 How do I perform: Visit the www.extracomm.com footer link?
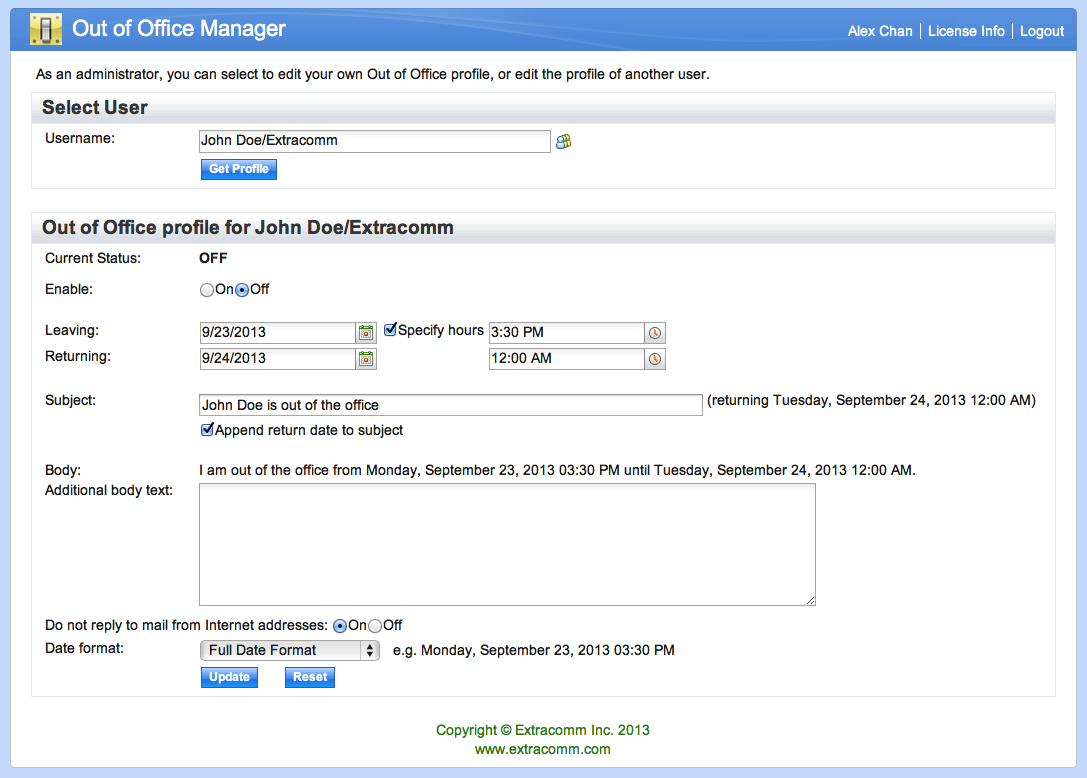[x=543, y=749]
